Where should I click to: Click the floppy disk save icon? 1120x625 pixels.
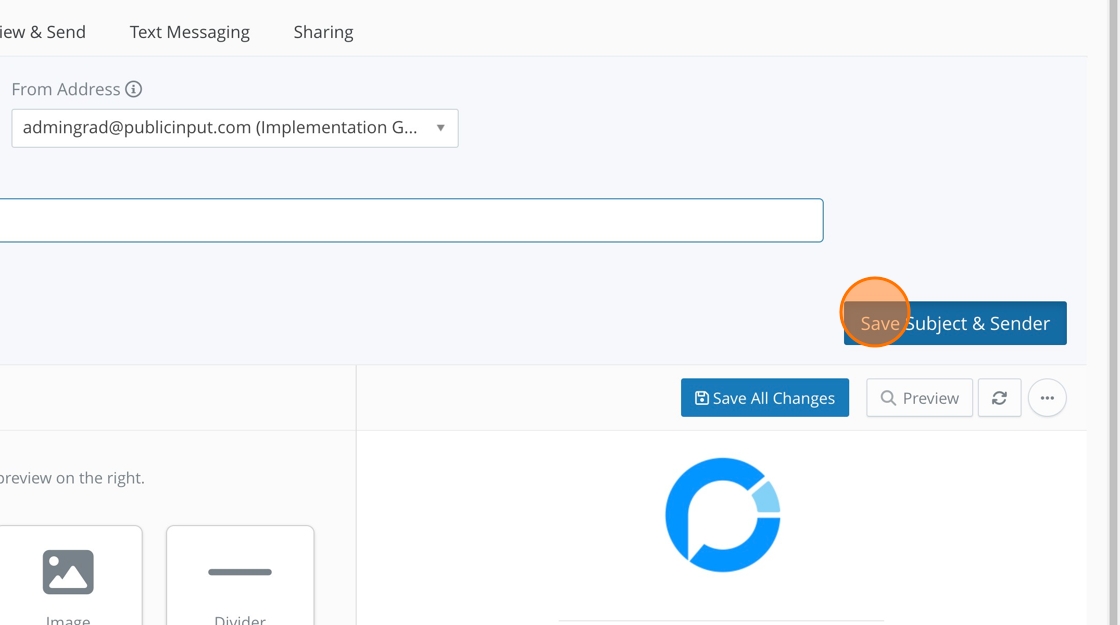point(702,398)
